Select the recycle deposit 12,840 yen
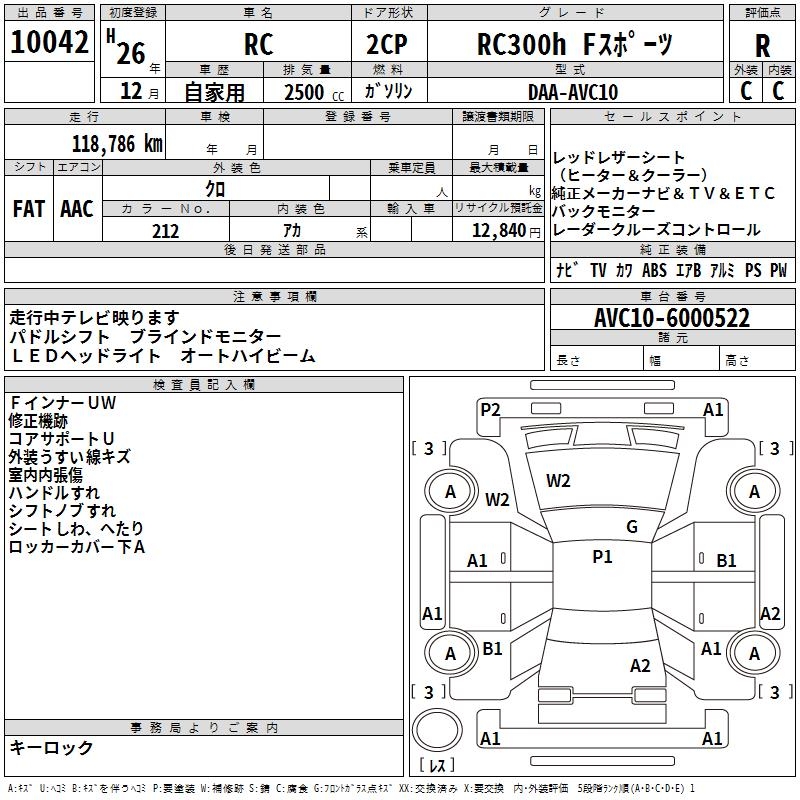Screen dimensions: 800x800 click(497, 231)
